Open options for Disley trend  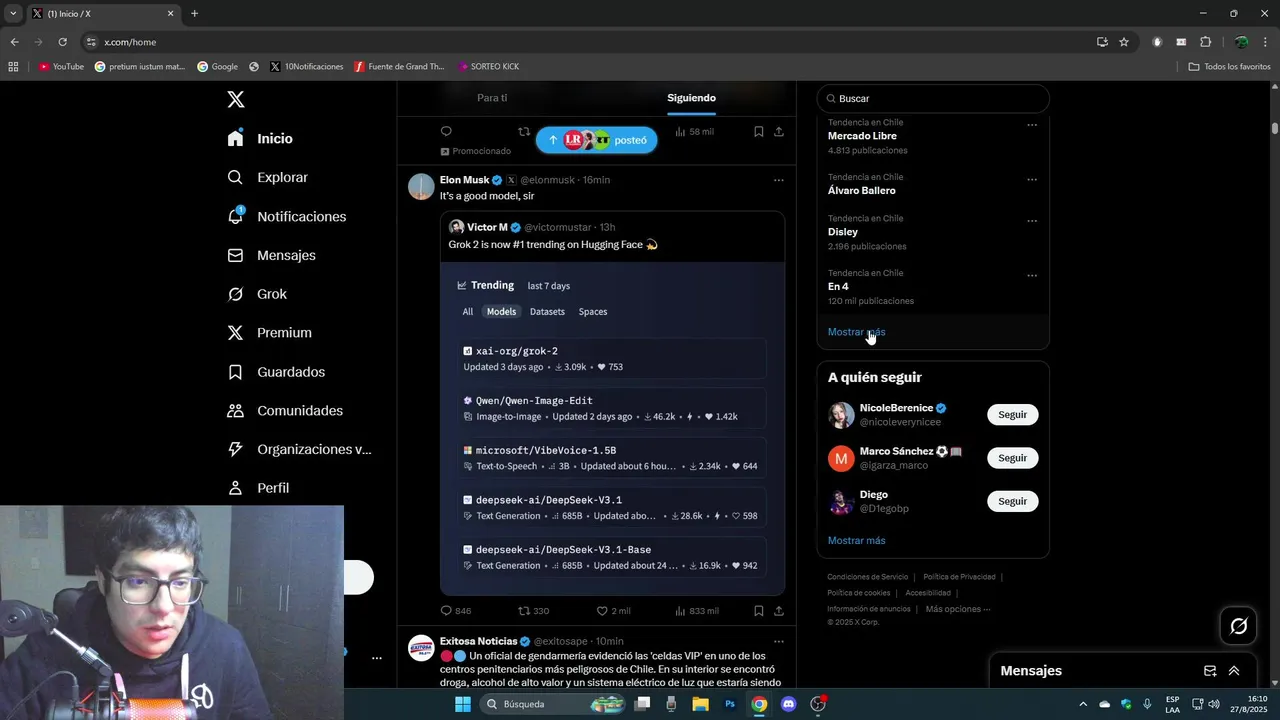(1032, 221)
